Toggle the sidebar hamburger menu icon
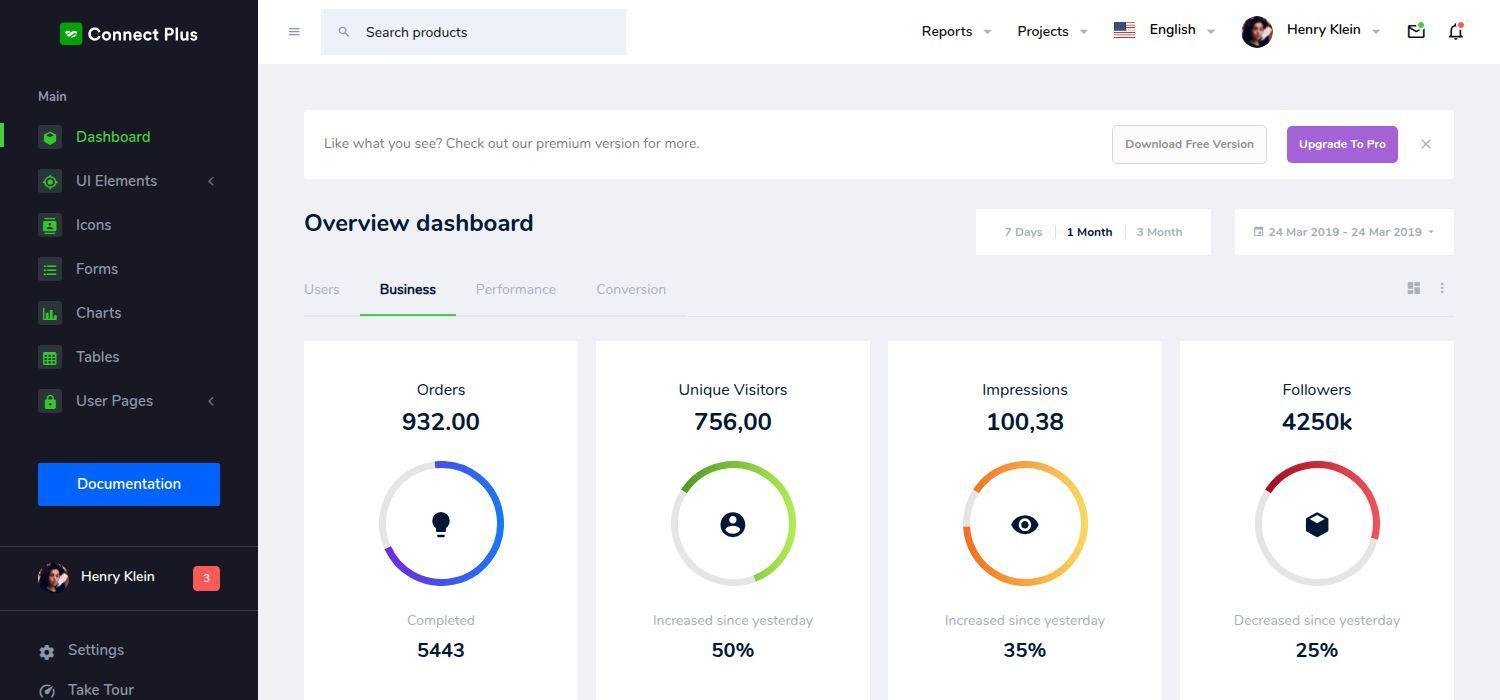Screen dimensions: 1500x700 pyautogui.click(x=294, y=32)
